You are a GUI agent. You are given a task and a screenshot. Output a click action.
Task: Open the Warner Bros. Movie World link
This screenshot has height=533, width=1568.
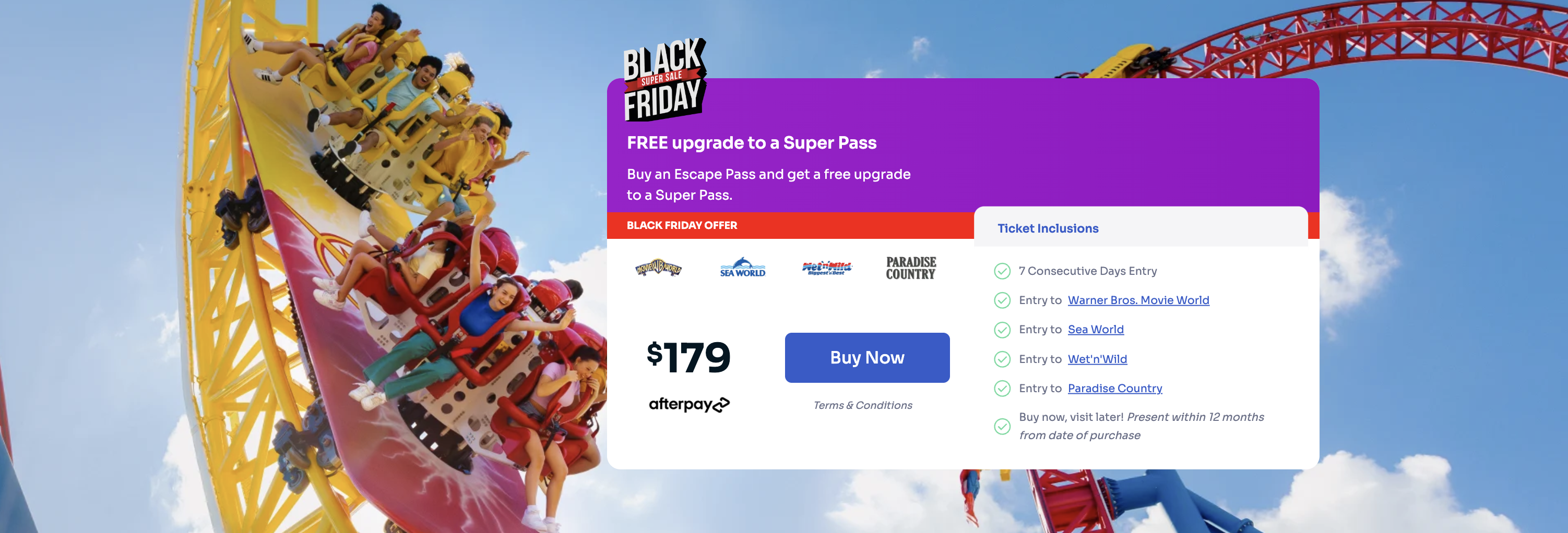(x=1138, y=300)
